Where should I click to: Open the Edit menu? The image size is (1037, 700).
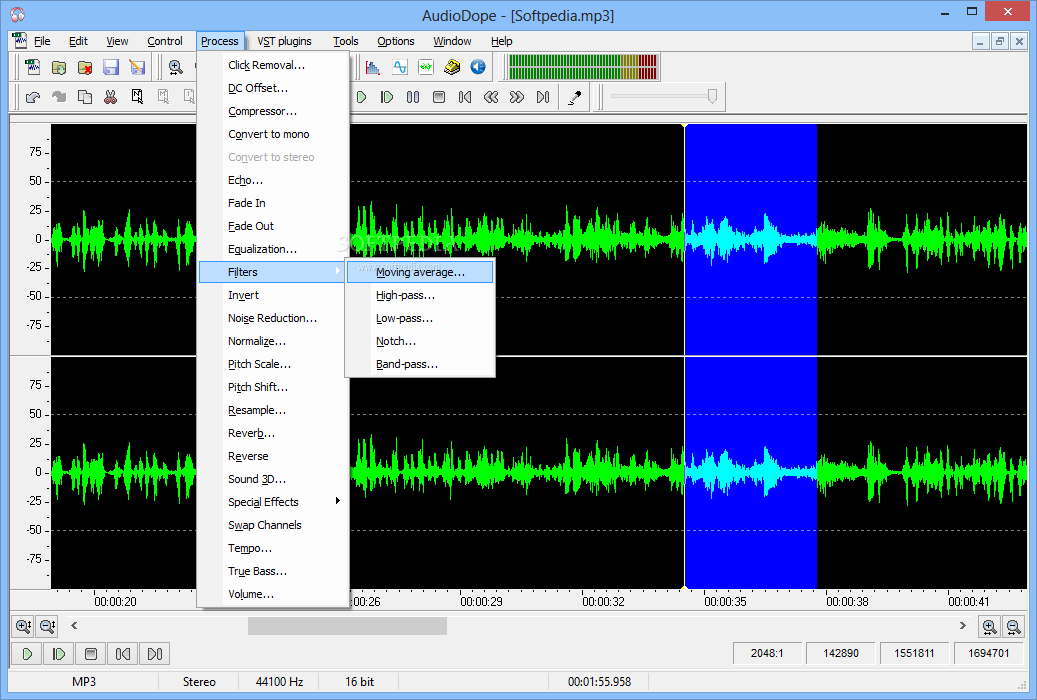coord(78,41)
